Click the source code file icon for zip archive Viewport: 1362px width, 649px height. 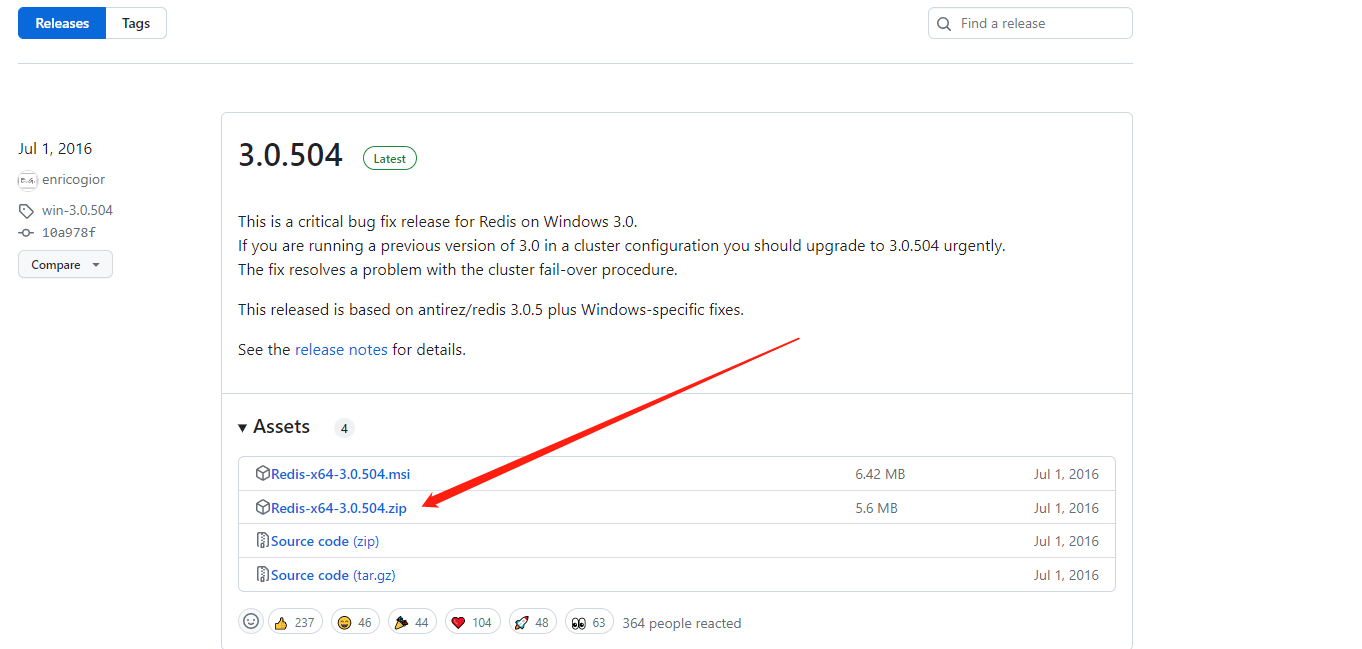262,540
